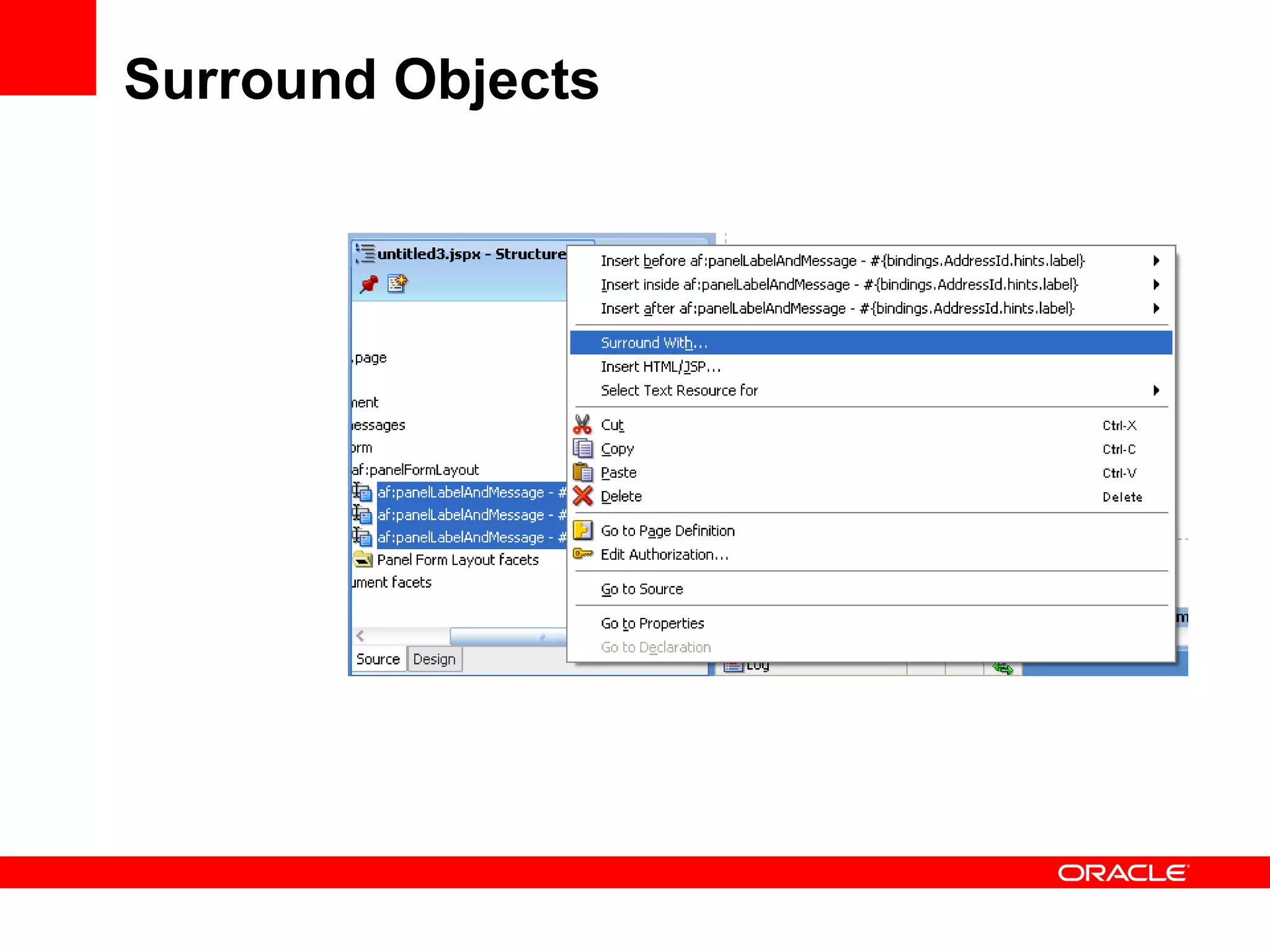Select Go to Page Definition
This screenshot has height=952, width=1270.
[x=871, y=531]
